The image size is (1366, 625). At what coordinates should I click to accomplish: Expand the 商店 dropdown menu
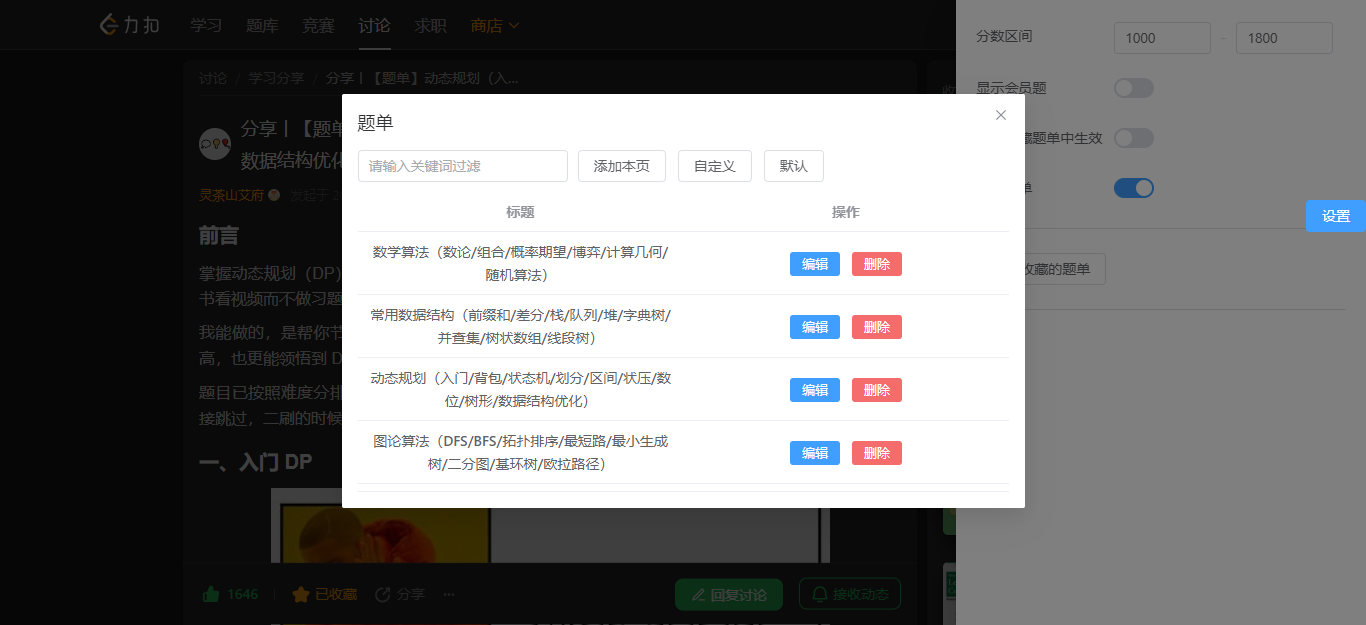[x=495, y=25]
